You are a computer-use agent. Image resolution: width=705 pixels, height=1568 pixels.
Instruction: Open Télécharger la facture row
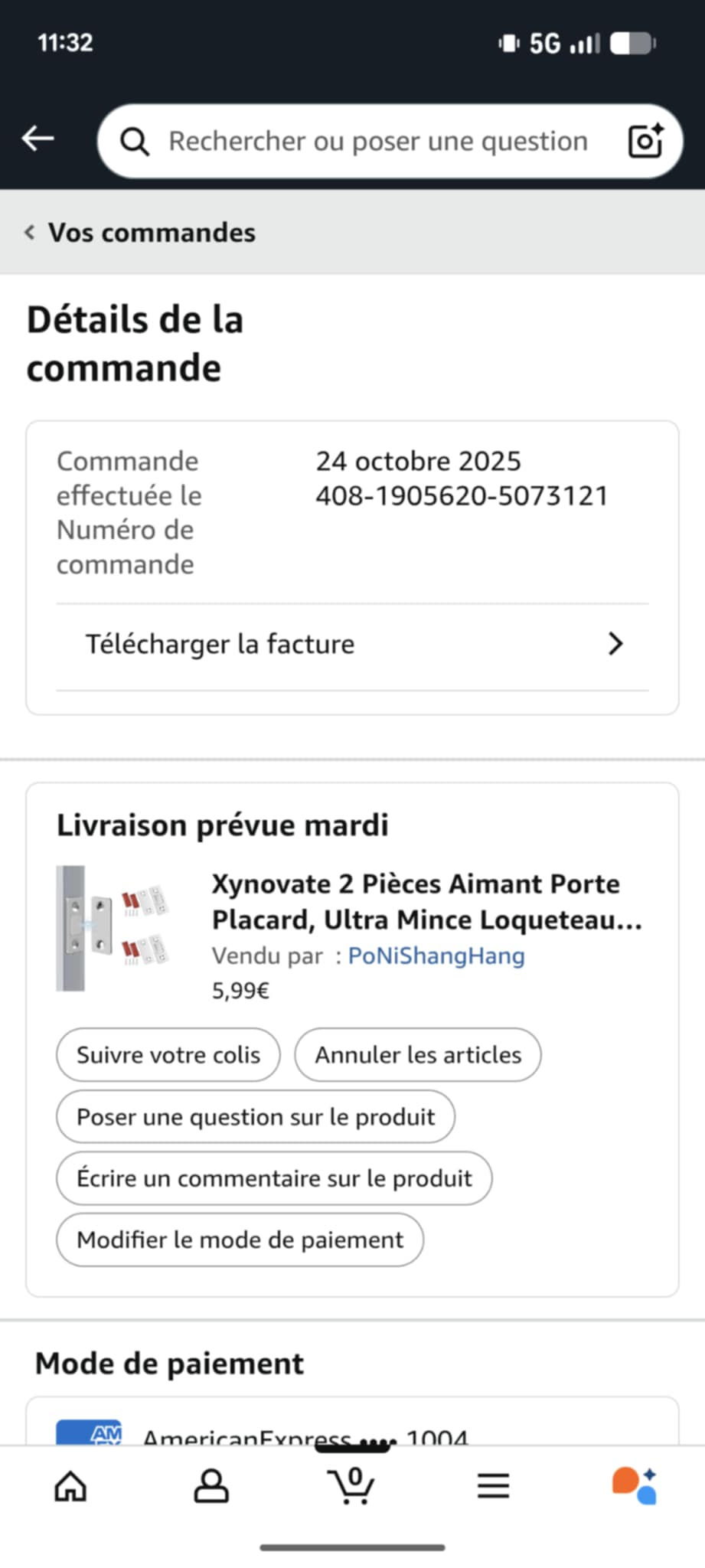(x=352, y=645)
